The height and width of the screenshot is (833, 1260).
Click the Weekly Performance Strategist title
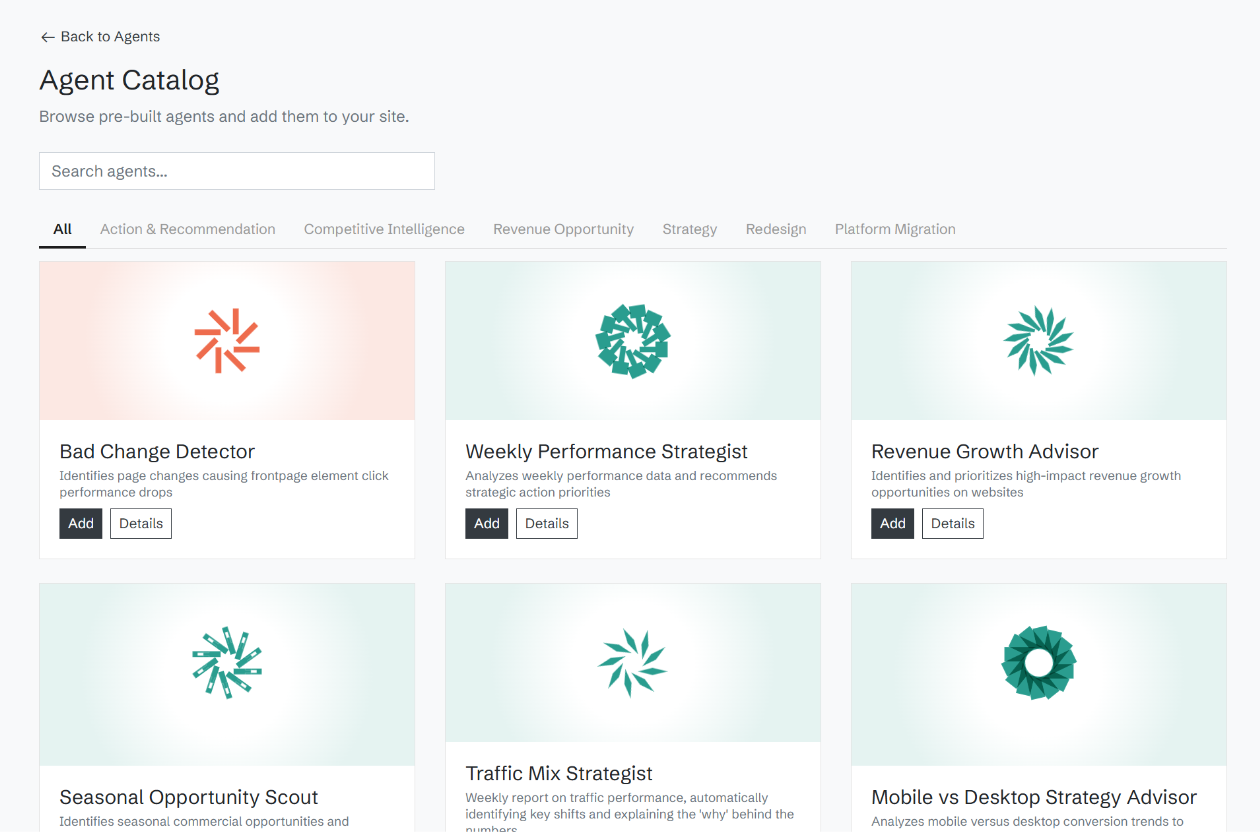coord(607,452)
